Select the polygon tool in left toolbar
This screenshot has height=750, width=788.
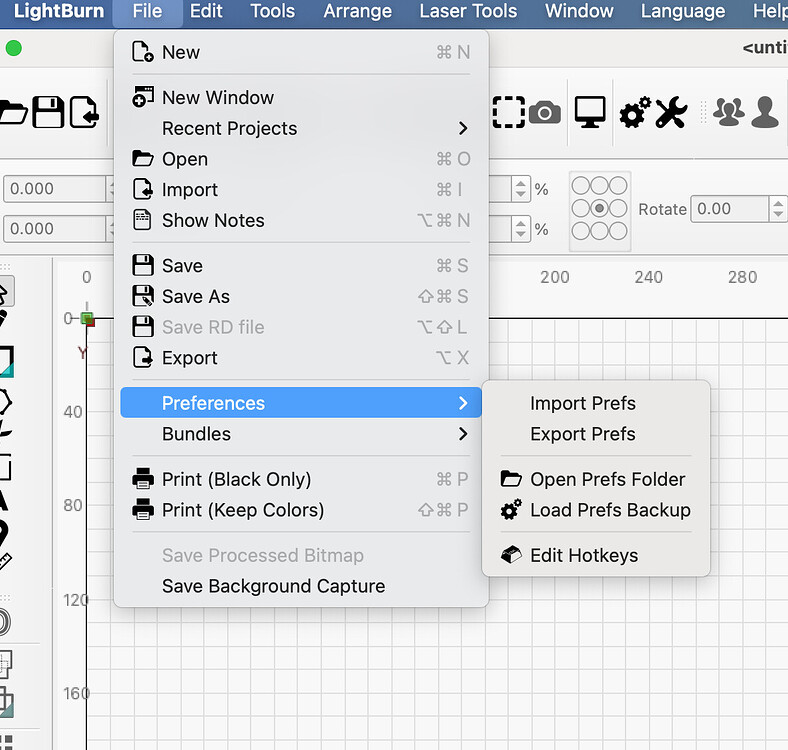pyautogui.click(x=5, y=402)
